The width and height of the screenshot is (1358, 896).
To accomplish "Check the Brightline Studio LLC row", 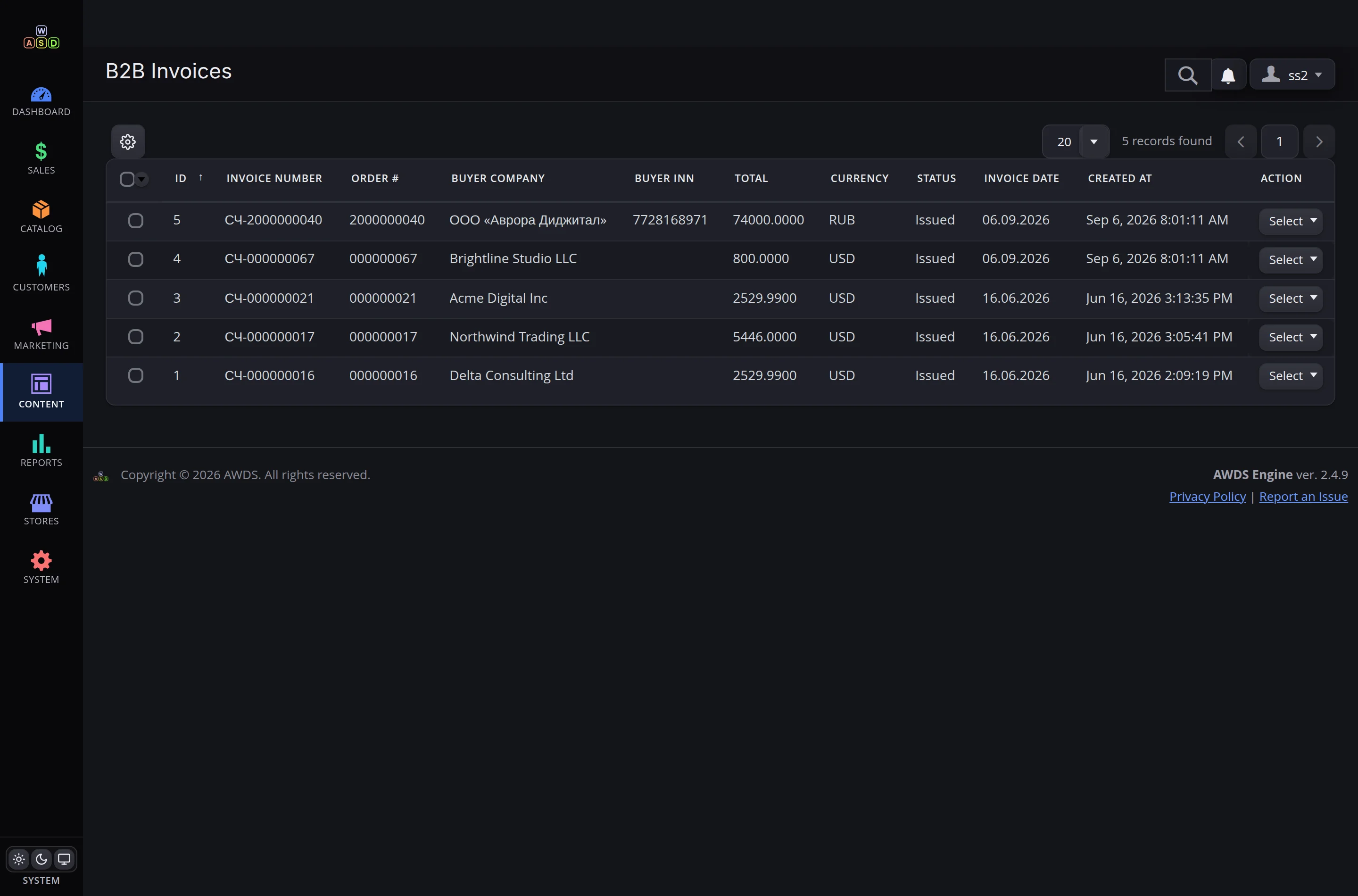I will 135,259.
